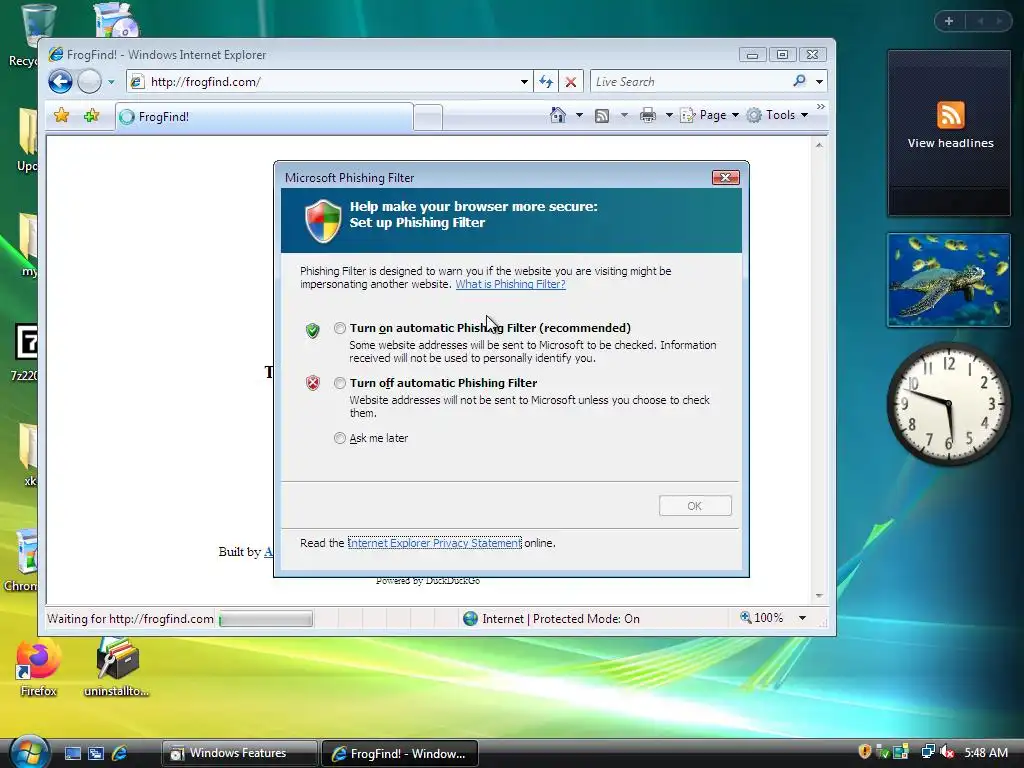Expand the Home button dropdown arrow

[579, 115]
